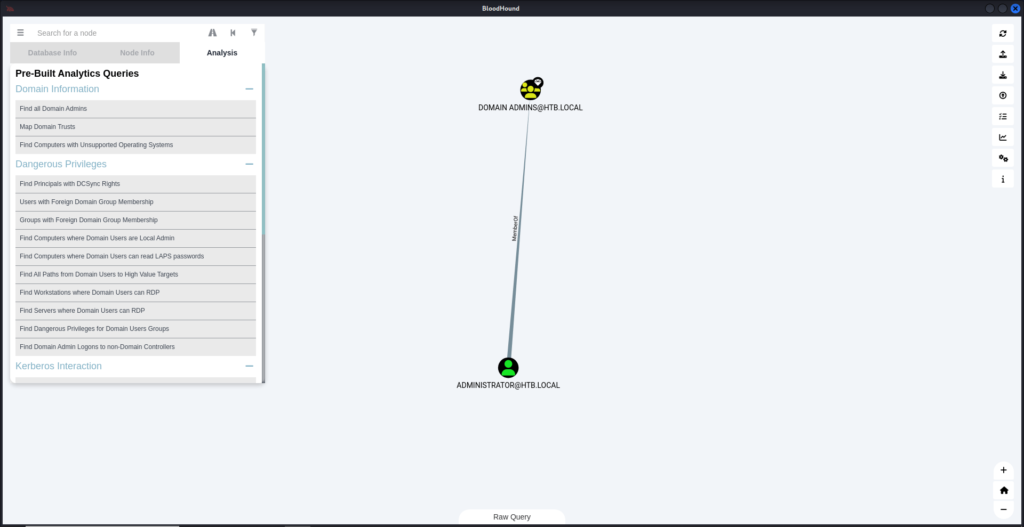1024x527 pixels.
Task: Run Find Computers where Domain Users are Local Admin
Action: click(136, 238)
